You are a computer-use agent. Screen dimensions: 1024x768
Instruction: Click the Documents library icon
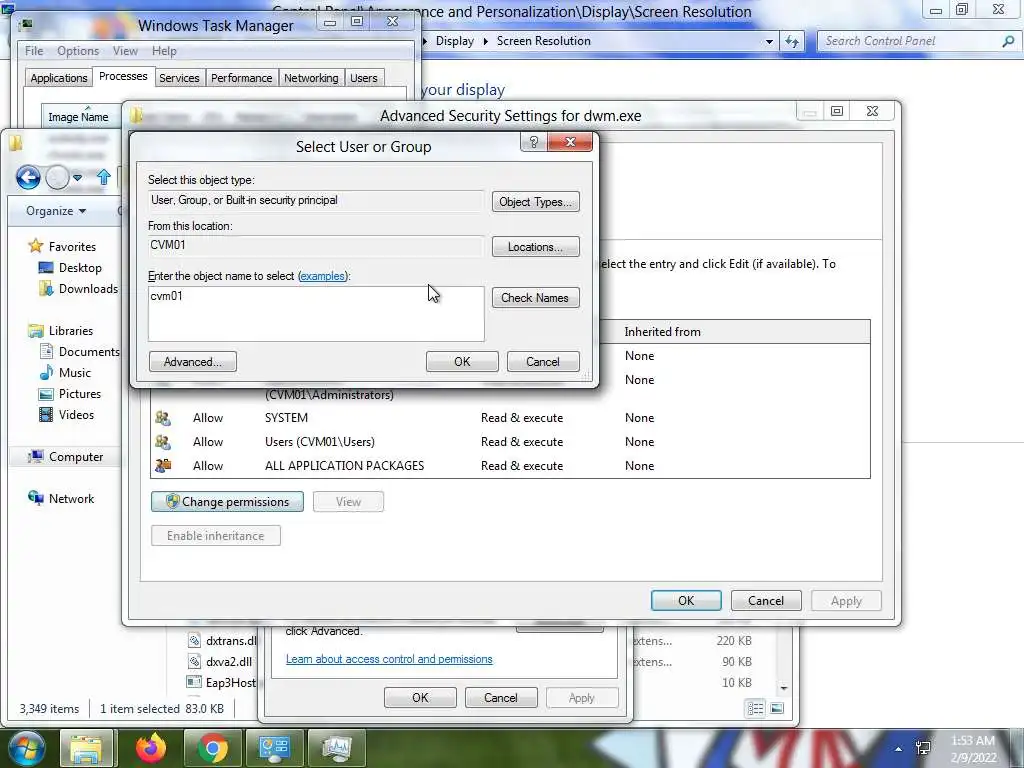coord(46,351)
